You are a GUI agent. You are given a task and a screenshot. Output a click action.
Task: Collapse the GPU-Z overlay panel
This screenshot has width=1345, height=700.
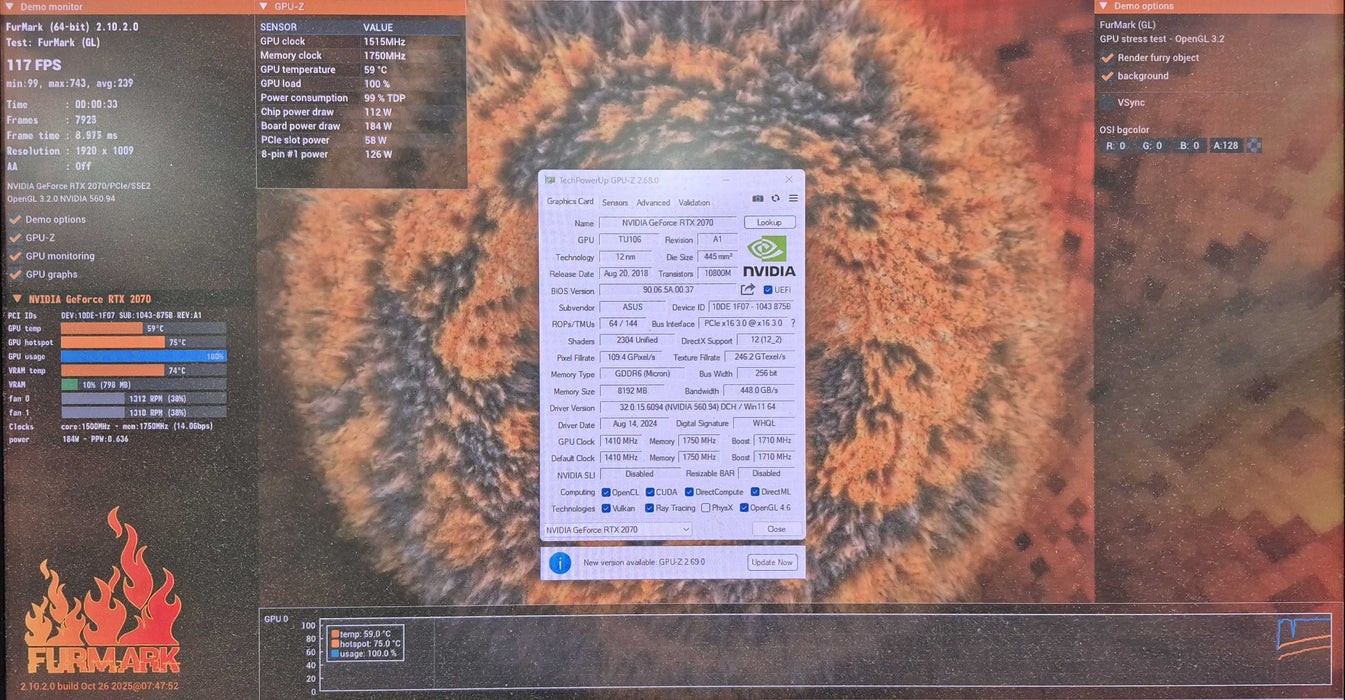(x=263, y=6)
